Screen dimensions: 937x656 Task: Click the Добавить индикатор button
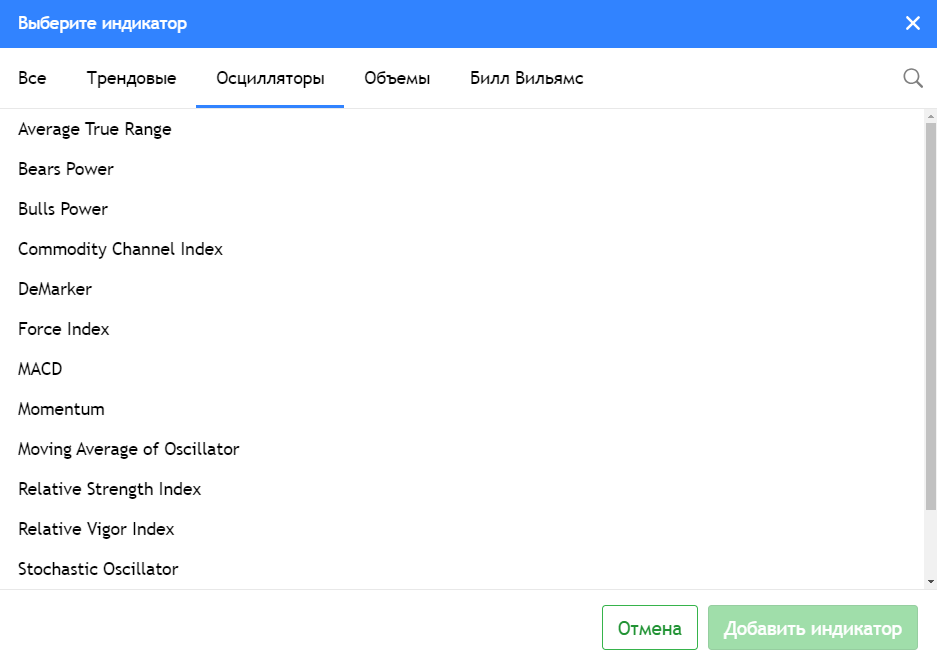pyautogui.click(x=812, y=628)
